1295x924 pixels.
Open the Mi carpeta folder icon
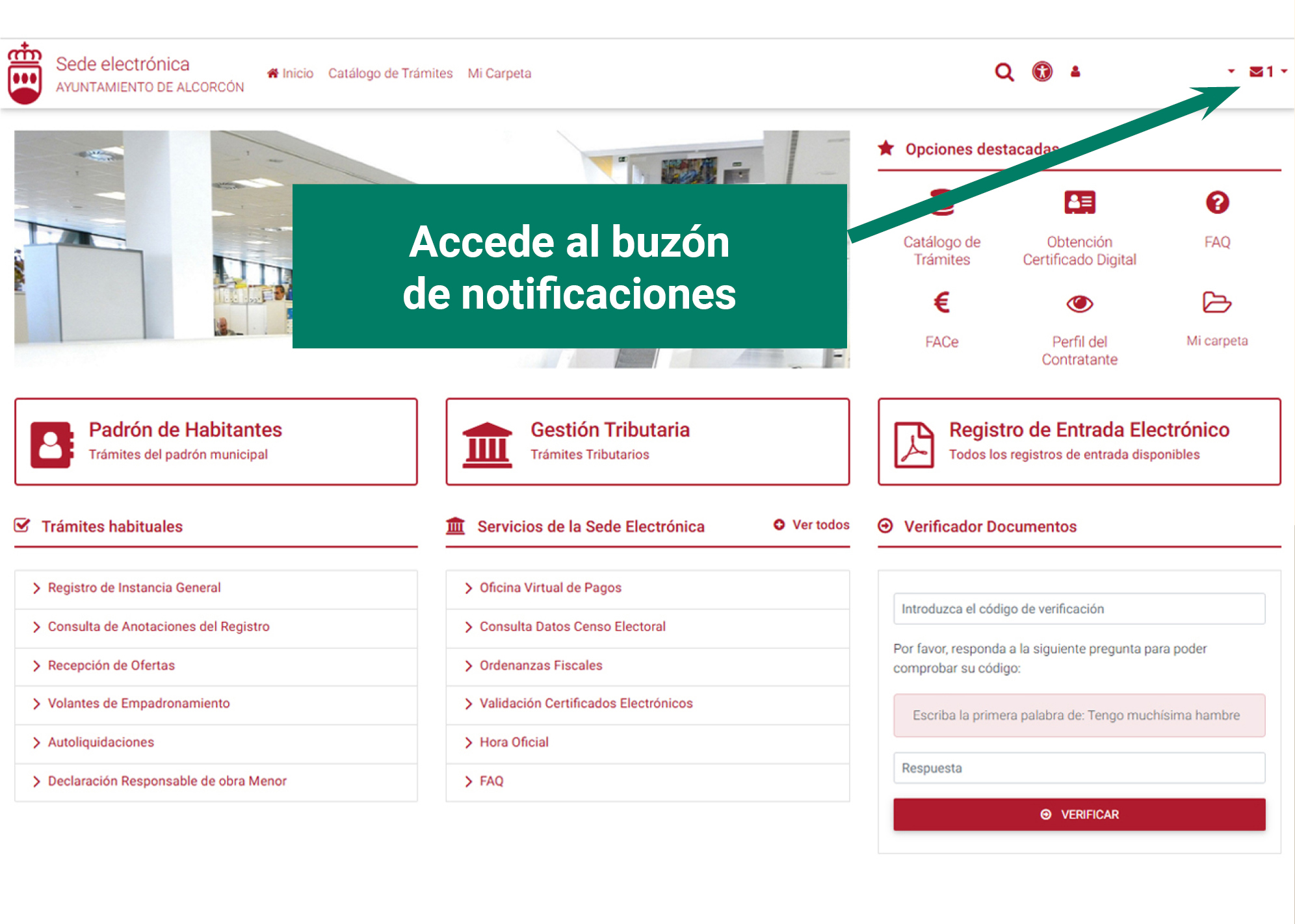pos(1216,303)
